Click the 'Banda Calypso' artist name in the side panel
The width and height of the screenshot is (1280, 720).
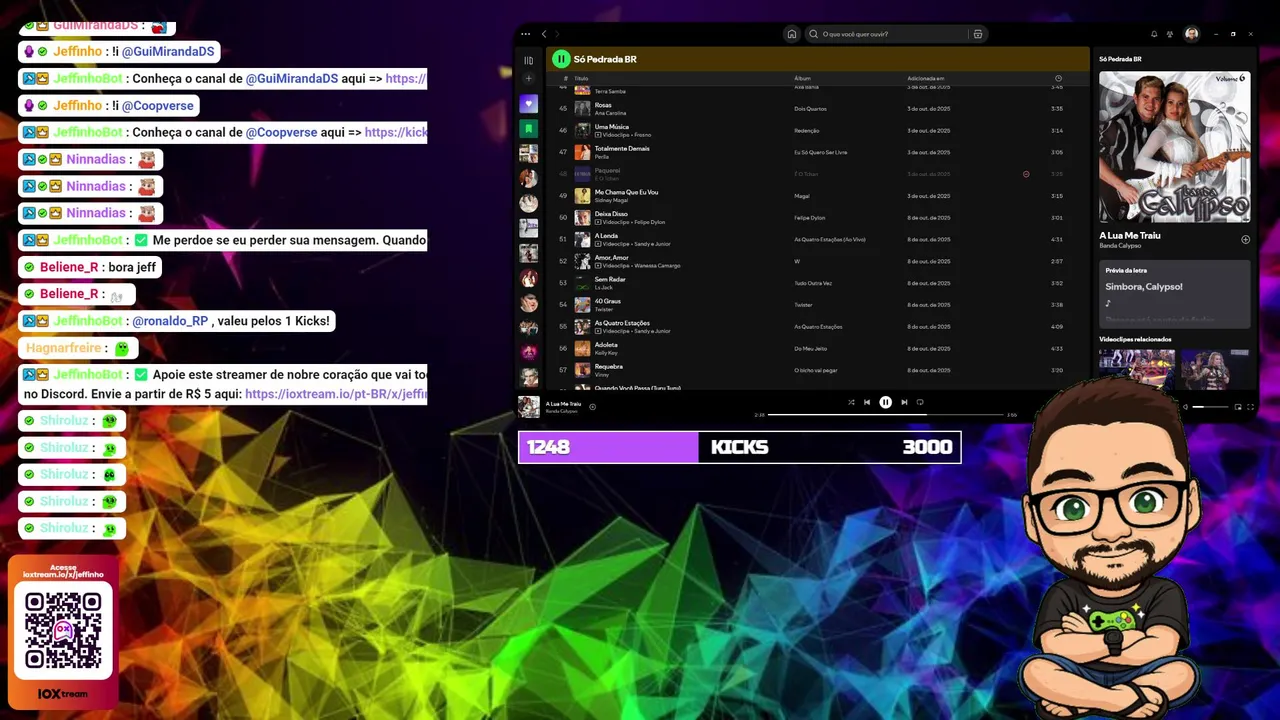(1120, 246)
